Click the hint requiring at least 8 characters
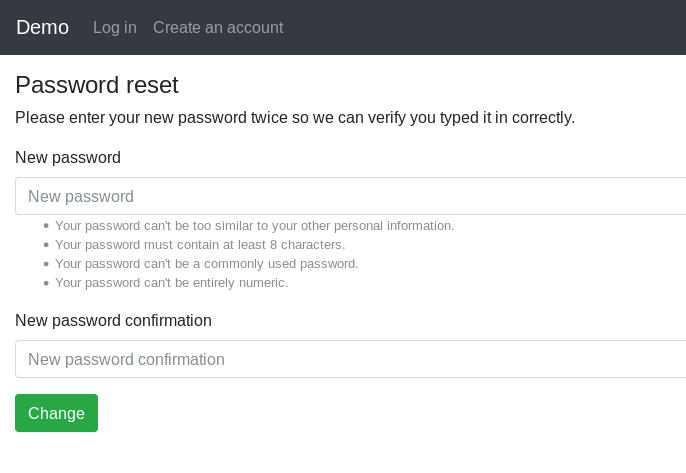 pos(200,245)
